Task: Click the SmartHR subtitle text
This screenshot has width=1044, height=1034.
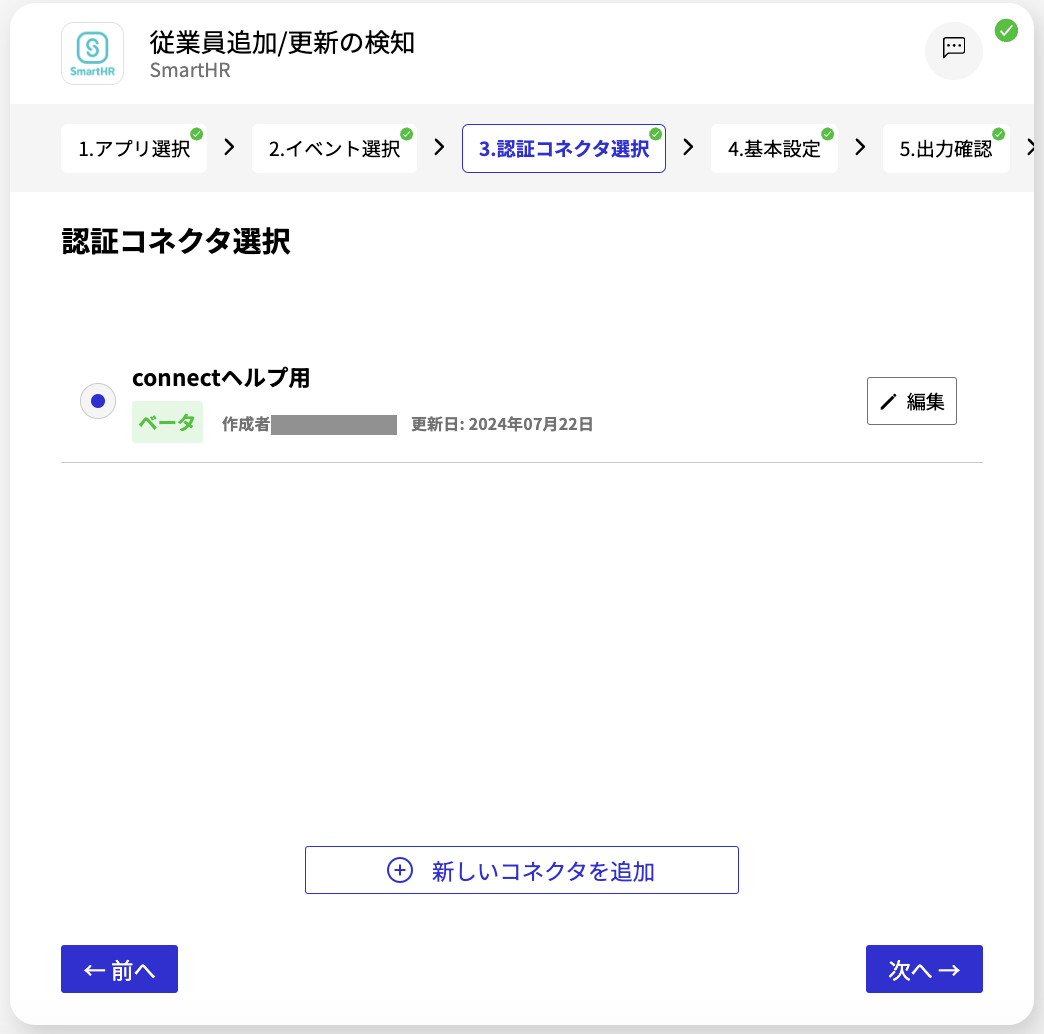Action: pyautogui.click(x=190, y=70)
